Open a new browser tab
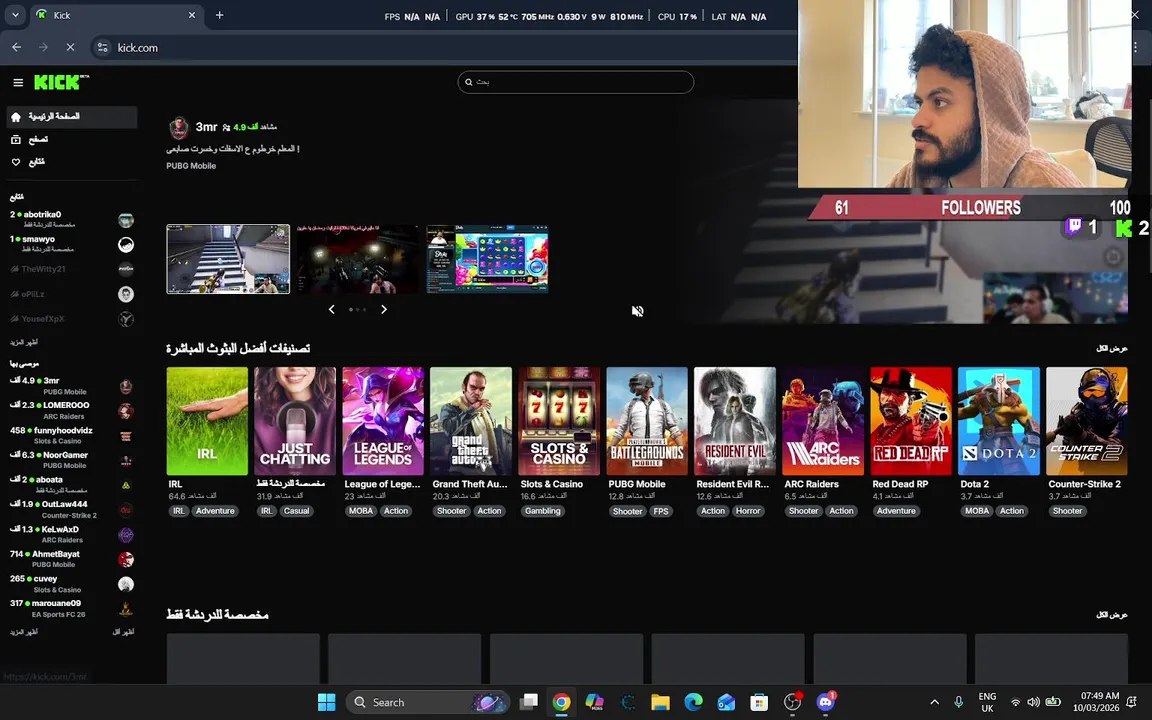 click(x=219, y=15)
